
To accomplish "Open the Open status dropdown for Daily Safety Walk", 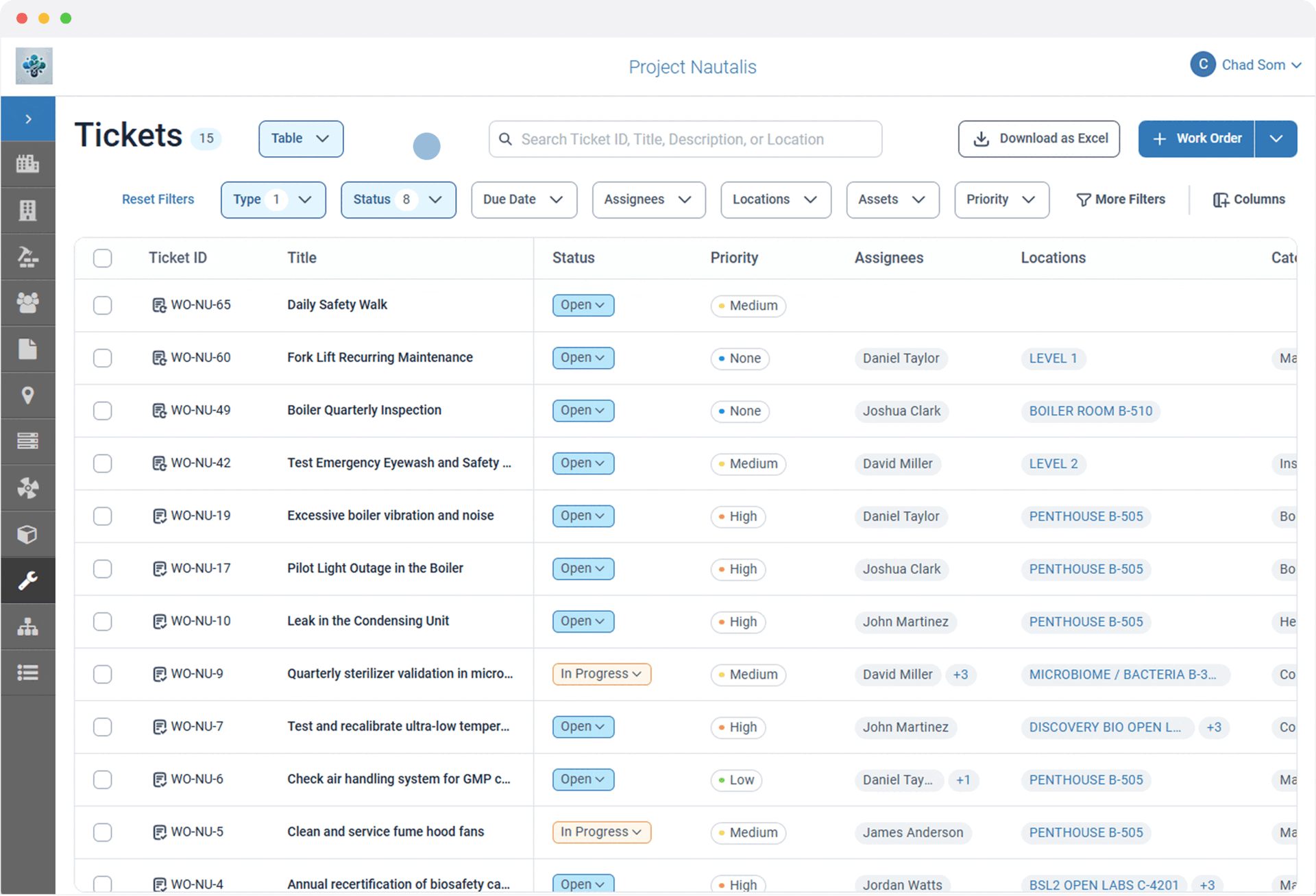I will click(583, 305).
